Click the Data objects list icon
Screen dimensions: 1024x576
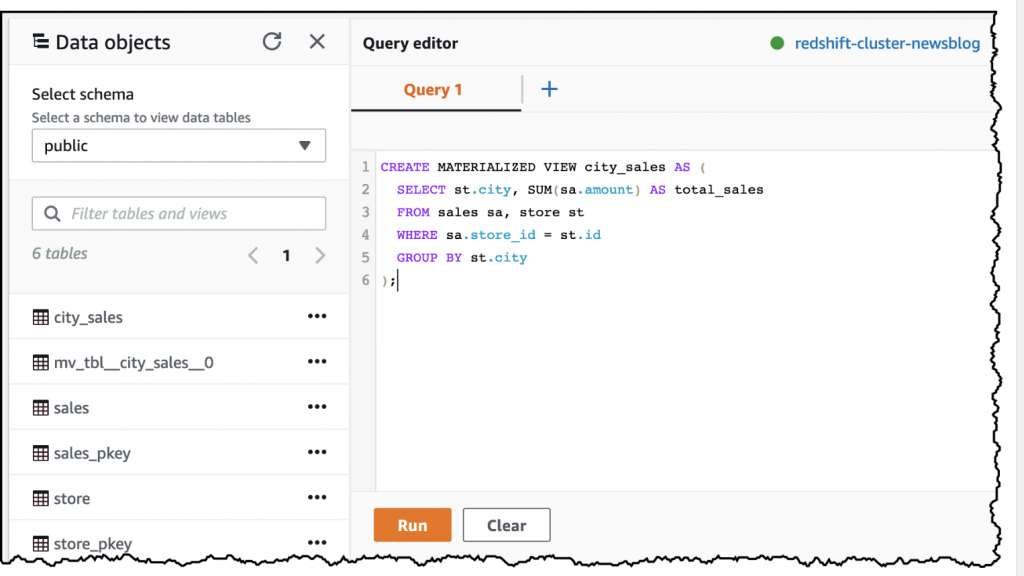pyautogui.click(x=40, y=42)
